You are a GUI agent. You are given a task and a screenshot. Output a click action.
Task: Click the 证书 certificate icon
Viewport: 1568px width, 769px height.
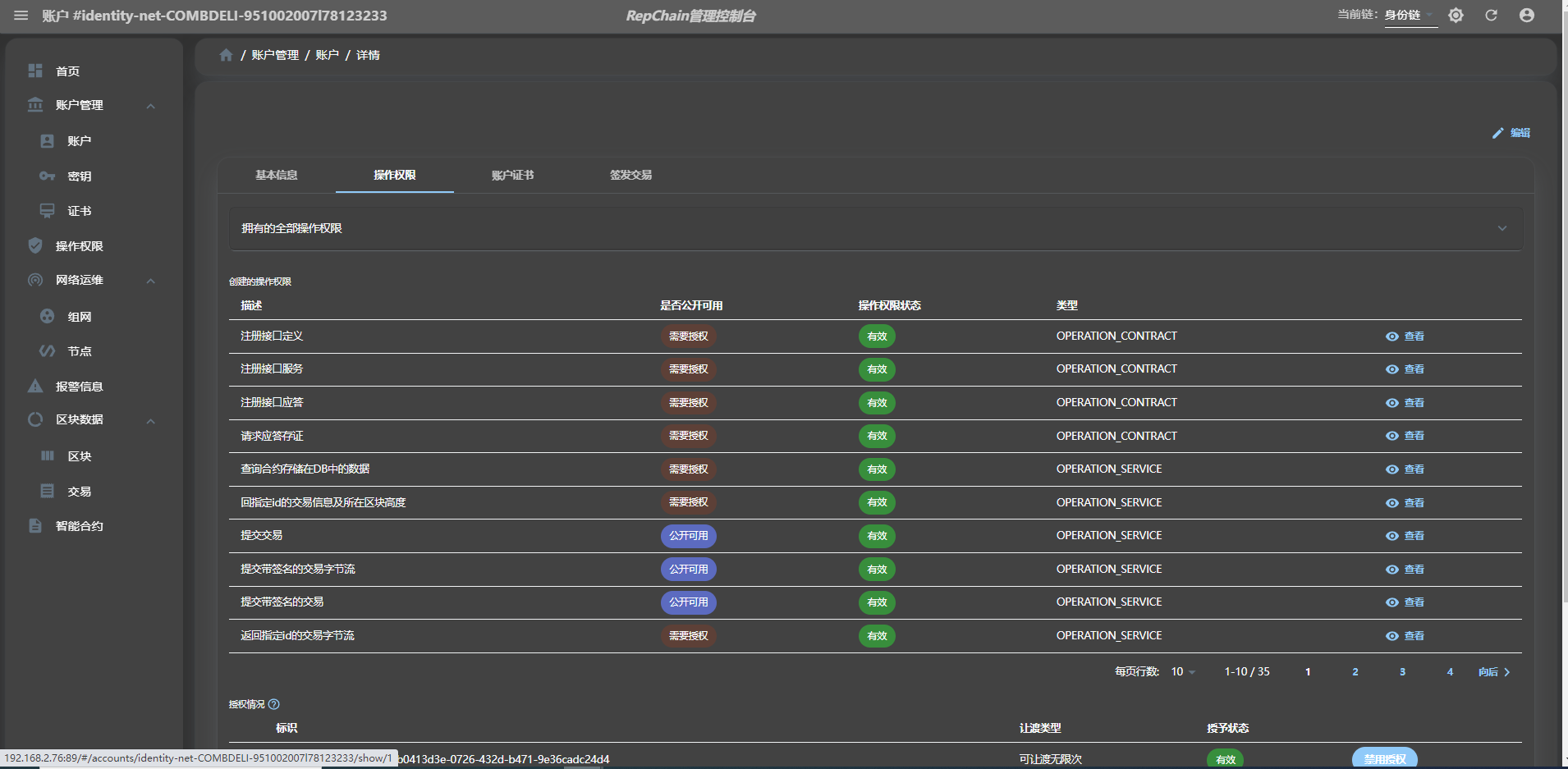click(x=48, y=211)
